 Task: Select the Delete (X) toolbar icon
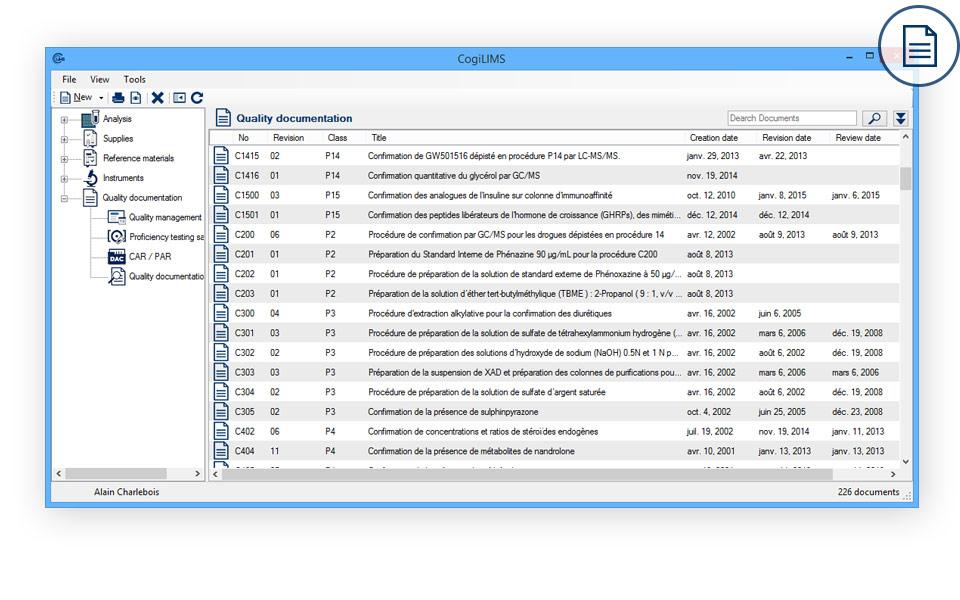[157, 97]
